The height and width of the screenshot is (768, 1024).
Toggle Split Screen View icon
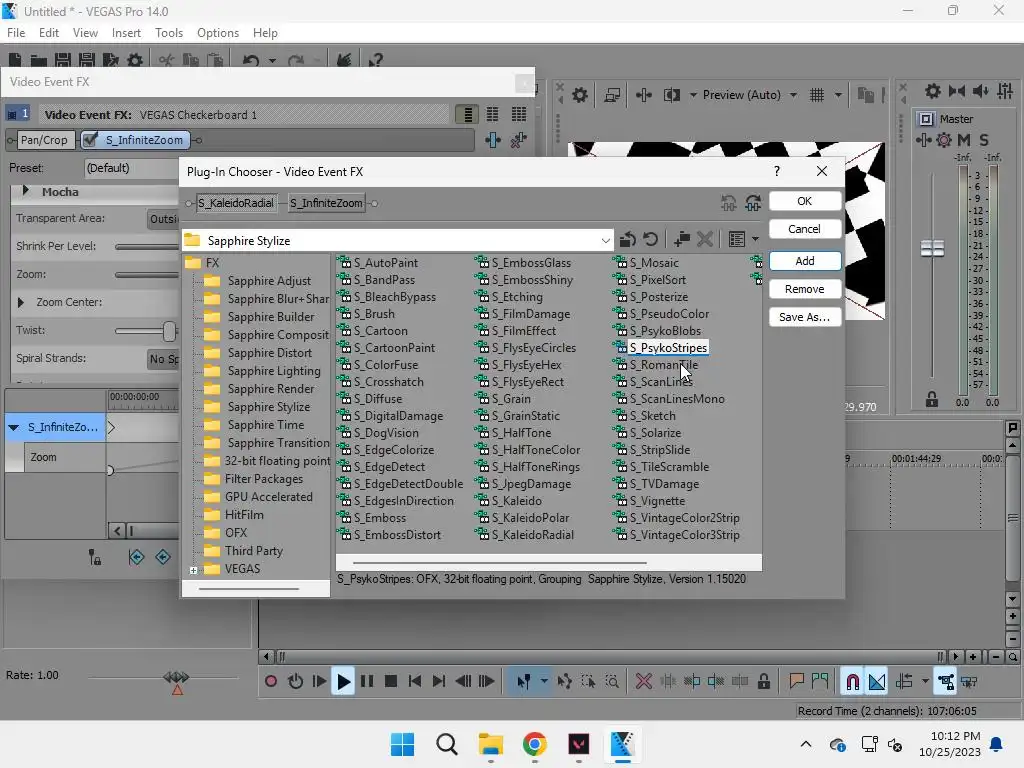point(671,95)
